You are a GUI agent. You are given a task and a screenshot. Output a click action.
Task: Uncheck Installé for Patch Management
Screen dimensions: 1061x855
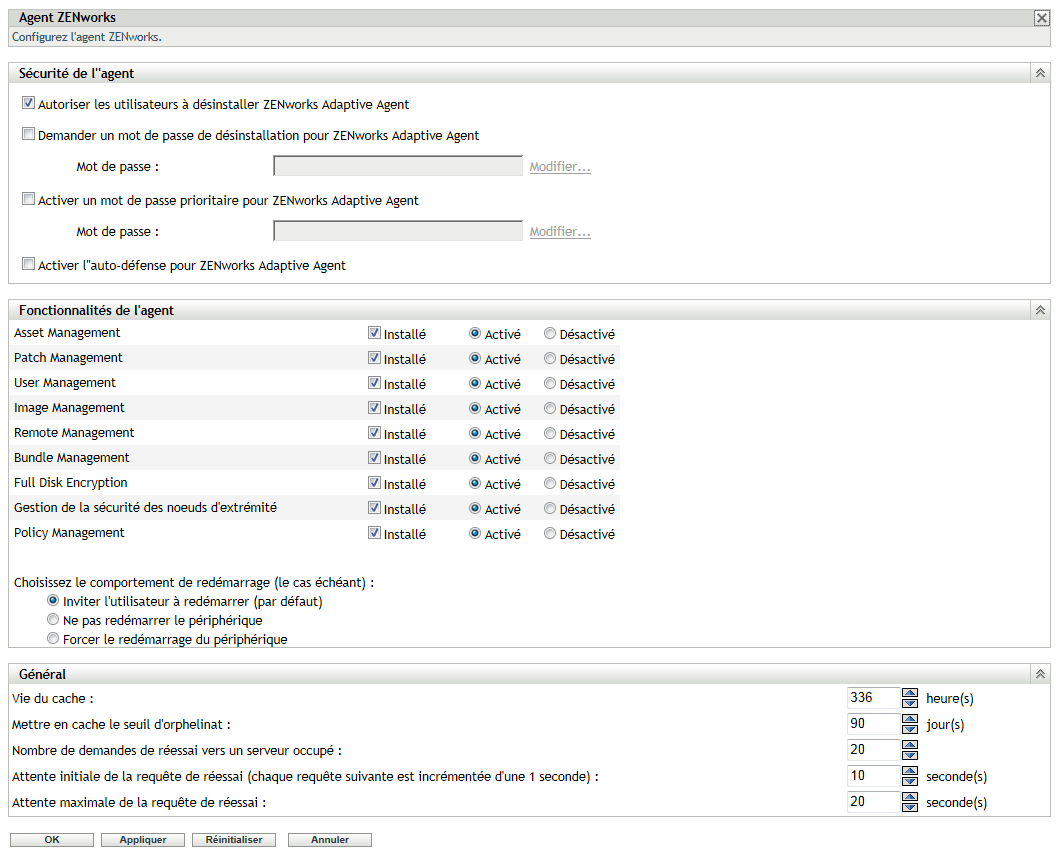tap(374, 358)
